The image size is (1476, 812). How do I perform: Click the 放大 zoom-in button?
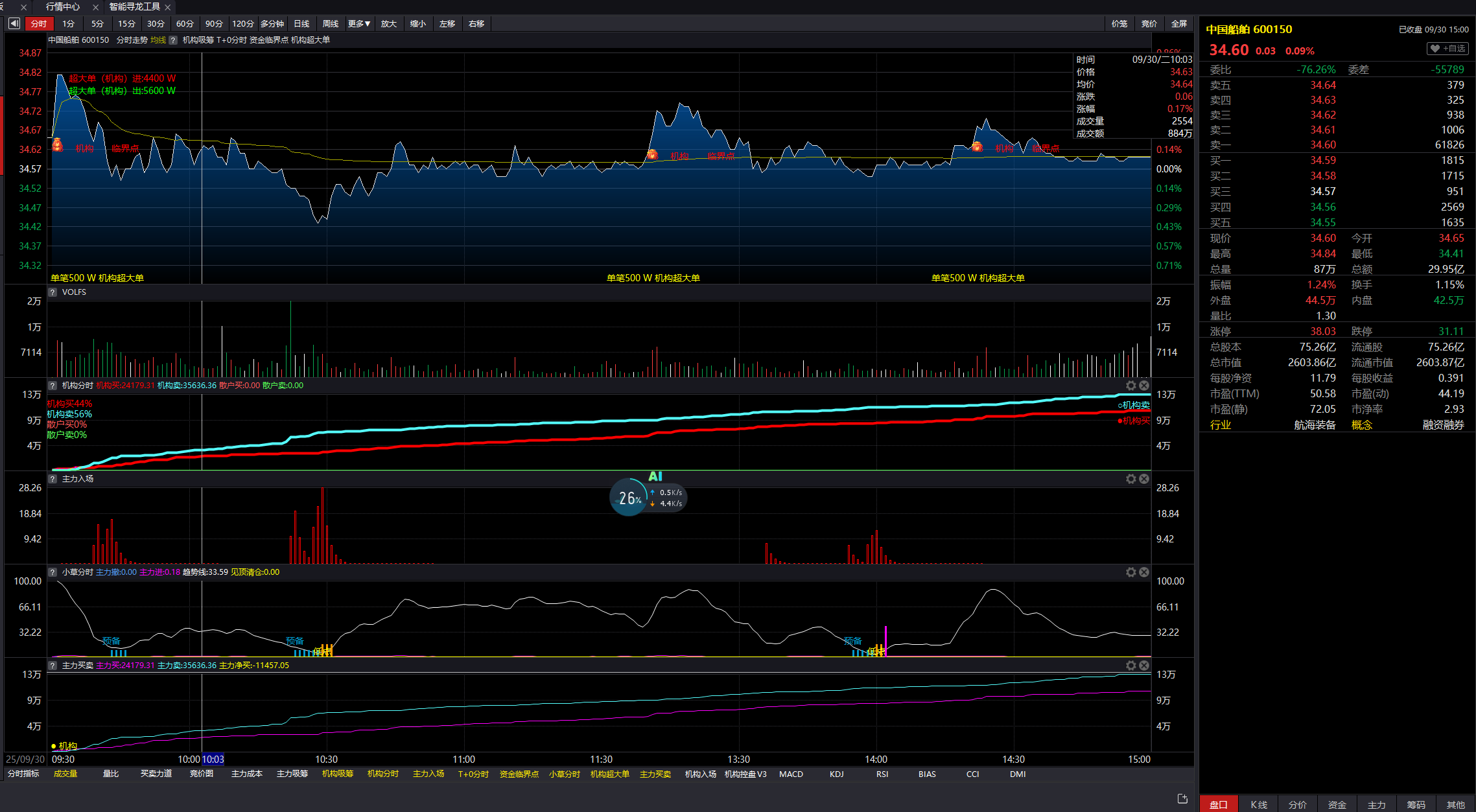[388, 24]
